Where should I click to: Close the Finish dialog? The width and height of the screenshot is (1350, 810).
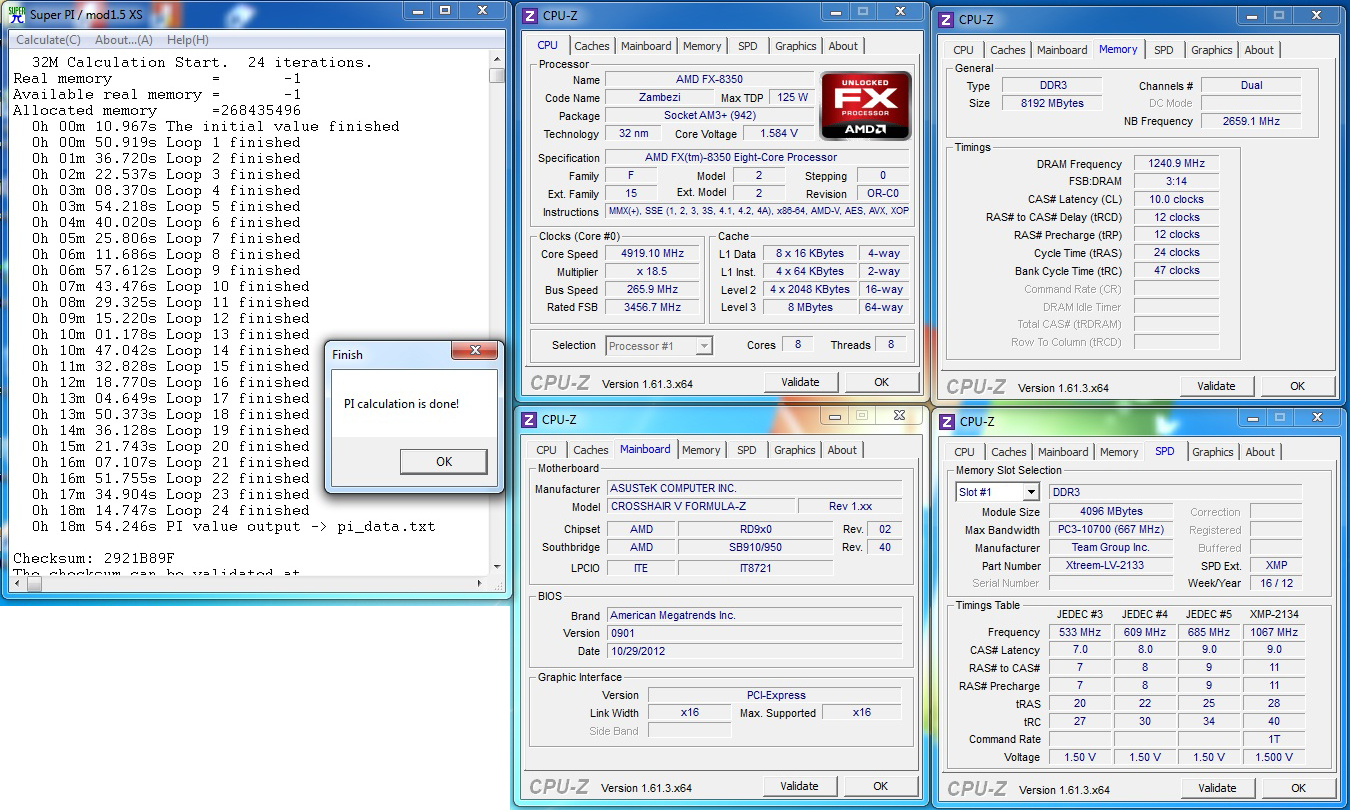[474, 351]
